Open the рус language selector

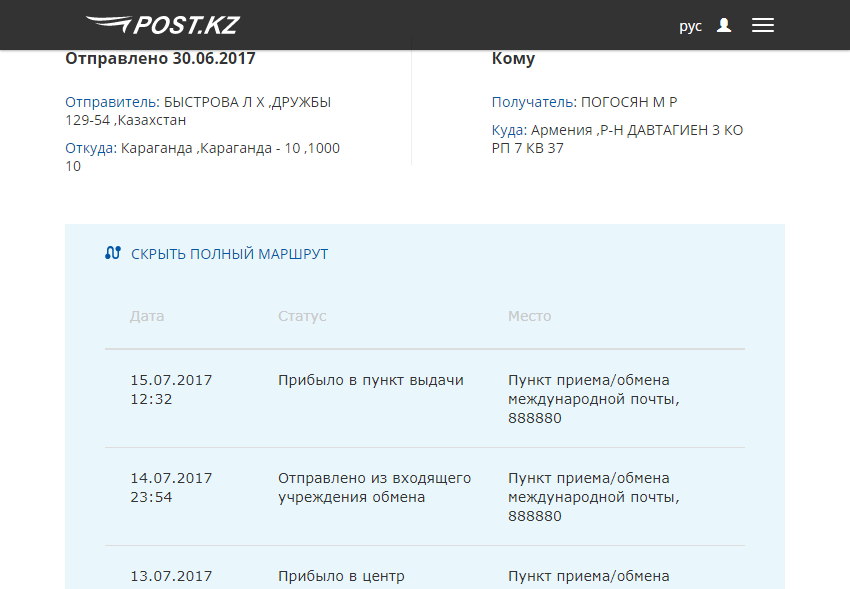691,26
